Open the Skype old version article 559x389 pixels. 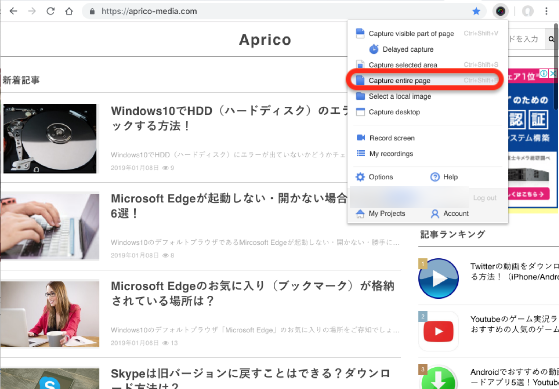[251, 378]
